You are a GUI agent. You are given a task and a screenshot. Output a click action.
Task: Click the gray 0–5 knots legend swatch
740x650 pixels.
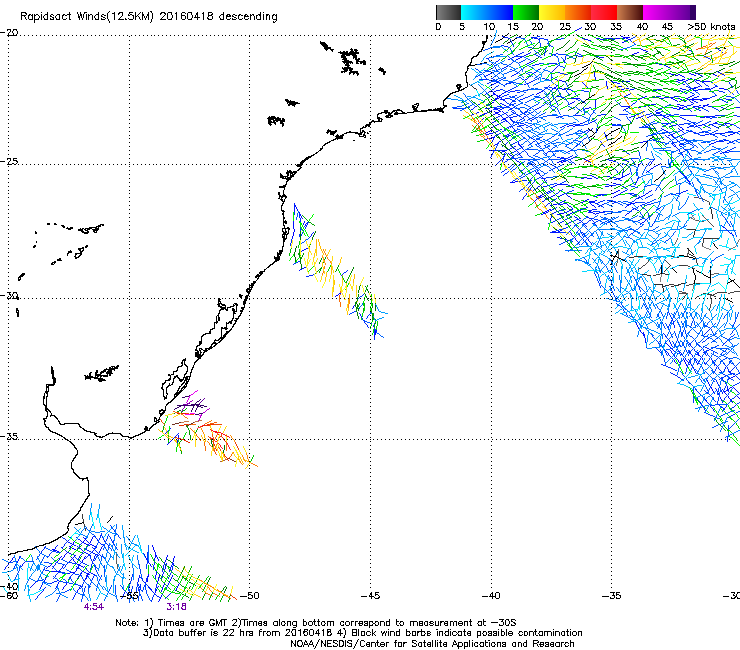[448, 12]
